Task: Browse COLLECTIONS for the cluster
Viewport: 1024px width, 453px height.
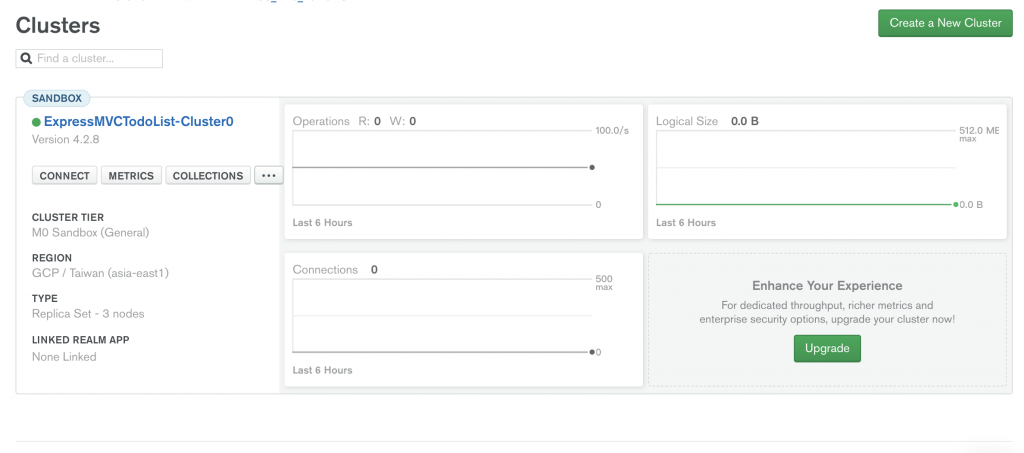Action: [x=208, y=176]
